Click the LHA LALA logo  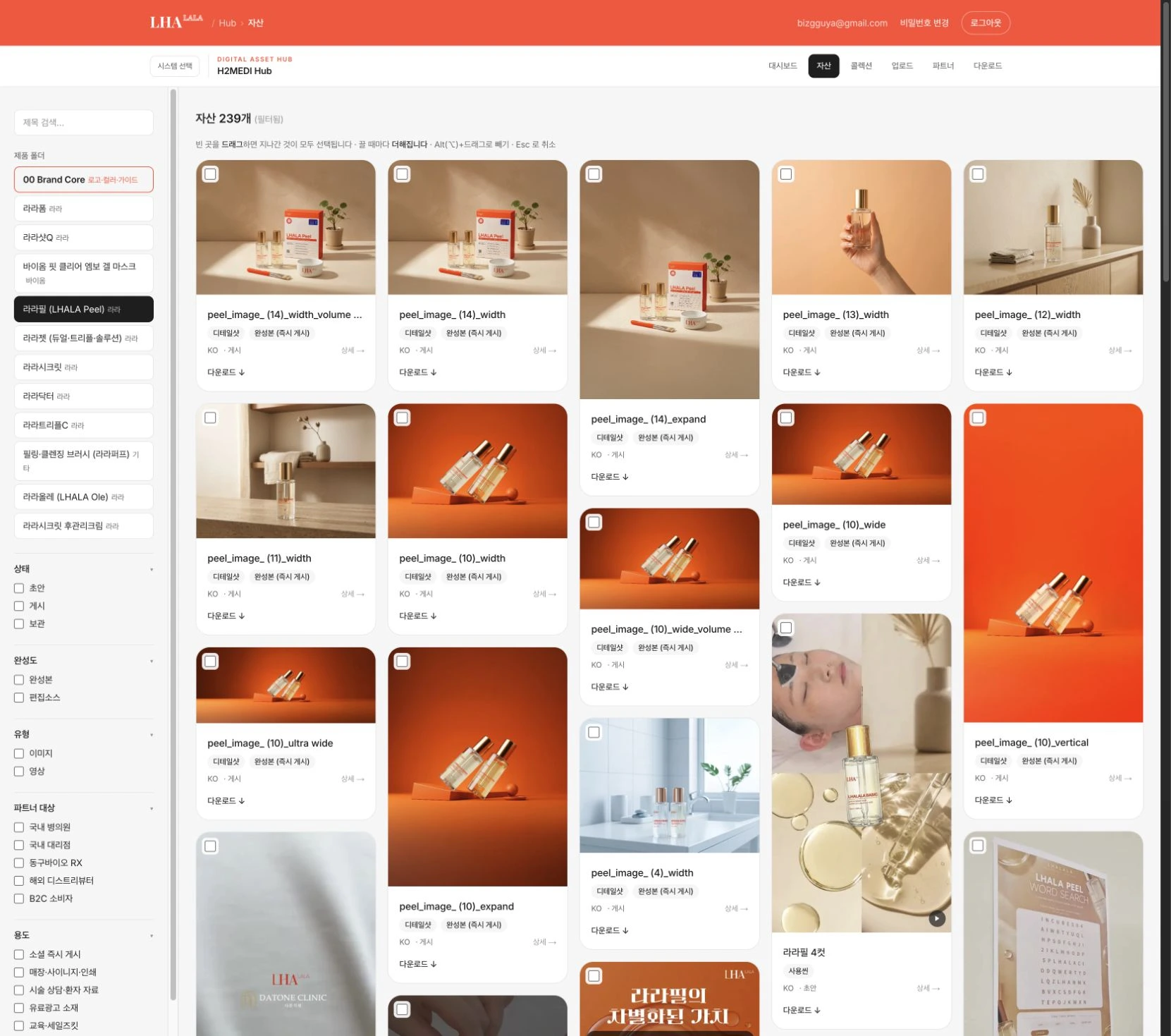pyautogui.click(x=176, y=22)
